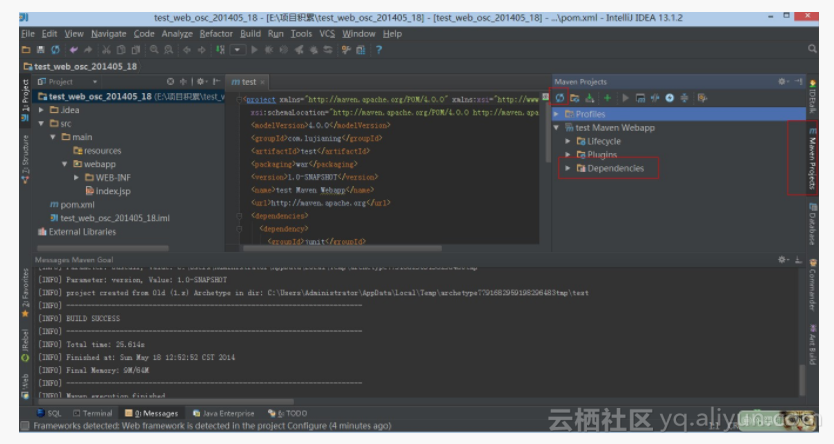Screen dimensions: 834x444
Task: Open the File menu
Action: pos(28,34)
